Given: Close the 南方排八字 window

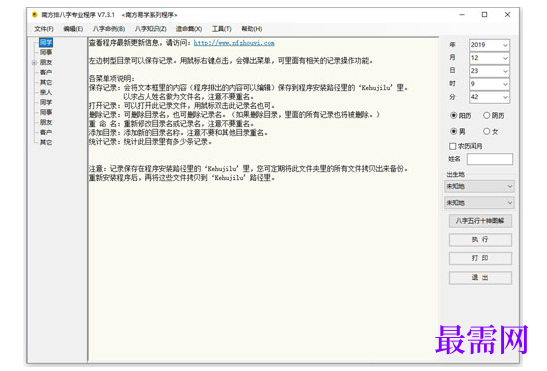Looking at the screenshot, I should click(507, 15).
